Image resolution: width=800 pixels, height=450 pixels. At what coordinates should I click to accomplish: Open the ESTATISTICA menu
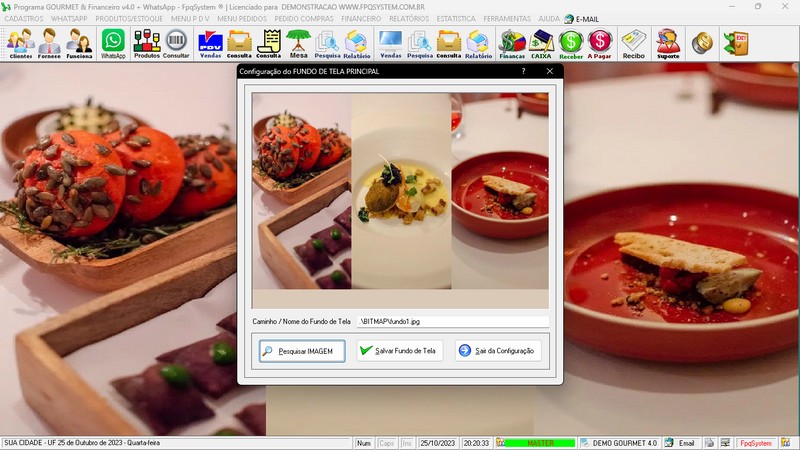(x=456, y=18)
